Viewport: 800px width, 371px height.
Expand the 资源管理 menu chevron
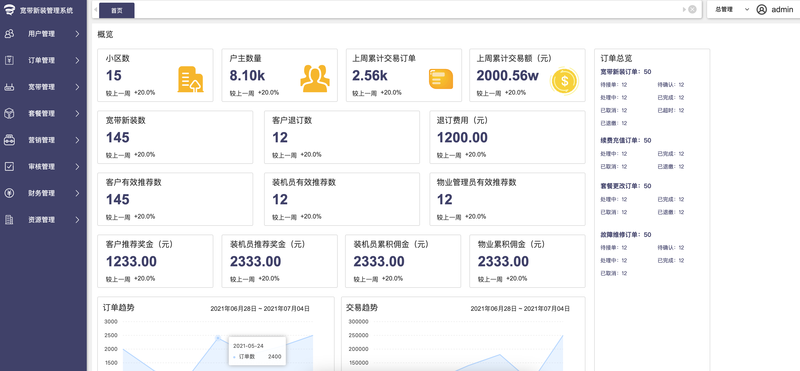click(x=77, y=220)
